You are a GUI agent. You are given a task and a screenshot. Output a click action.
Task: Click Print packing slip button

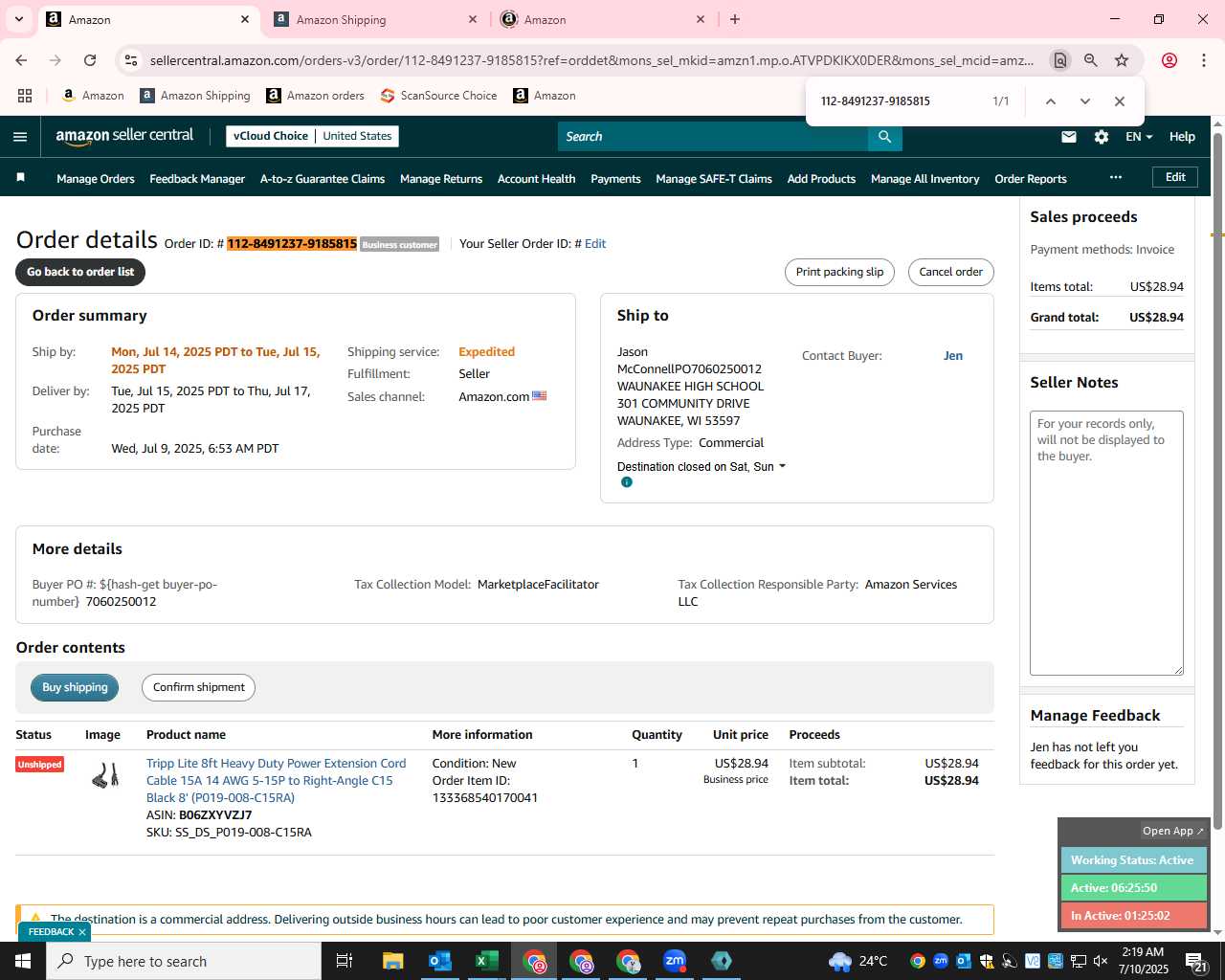[839, 272]
